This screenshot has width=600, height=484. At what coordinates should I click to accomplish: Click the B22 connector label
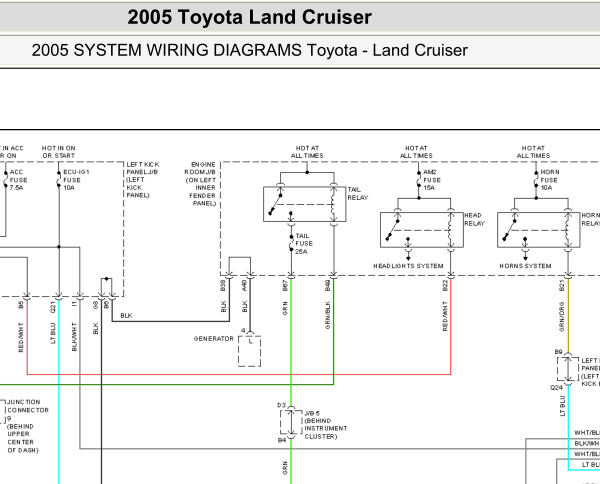[x=445, y=285]
